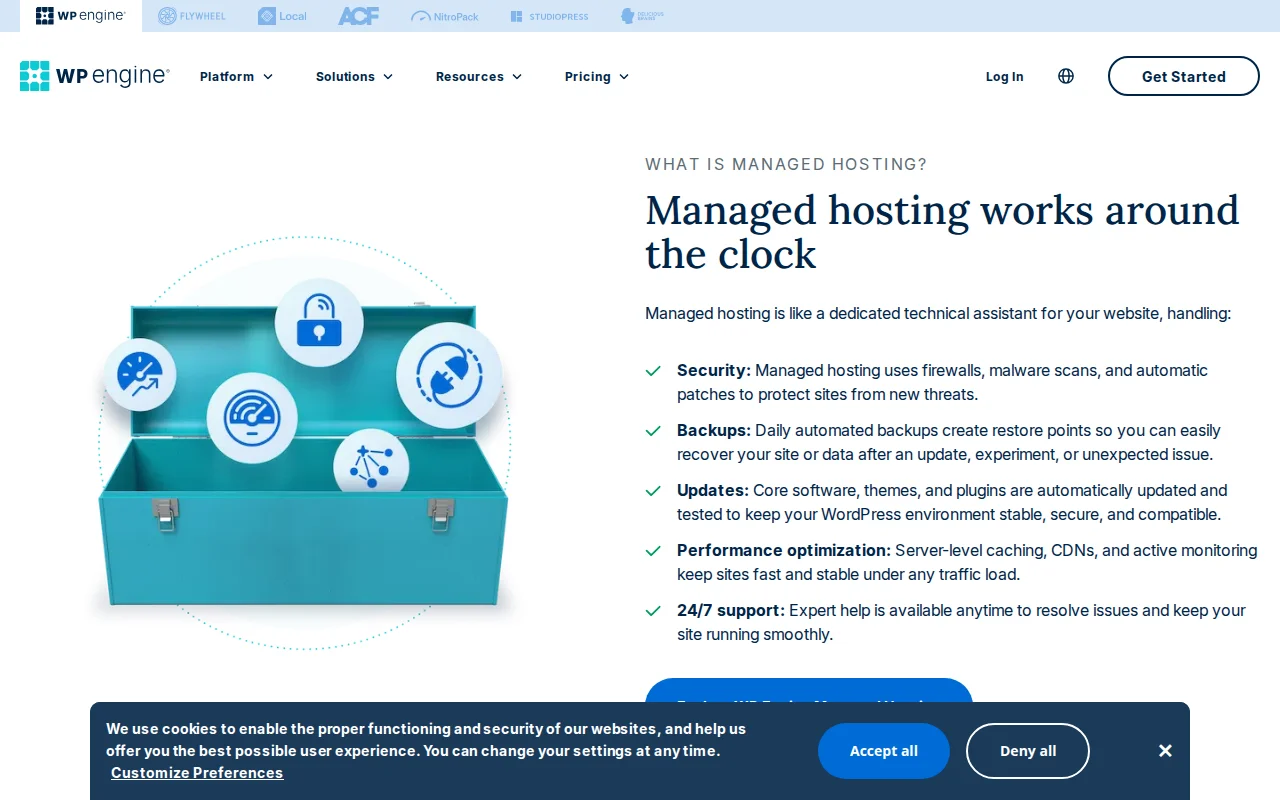Viewport: 1280px width, 800px height.
Task: Open Customize Preferences link
Action: tap(196, 772)
